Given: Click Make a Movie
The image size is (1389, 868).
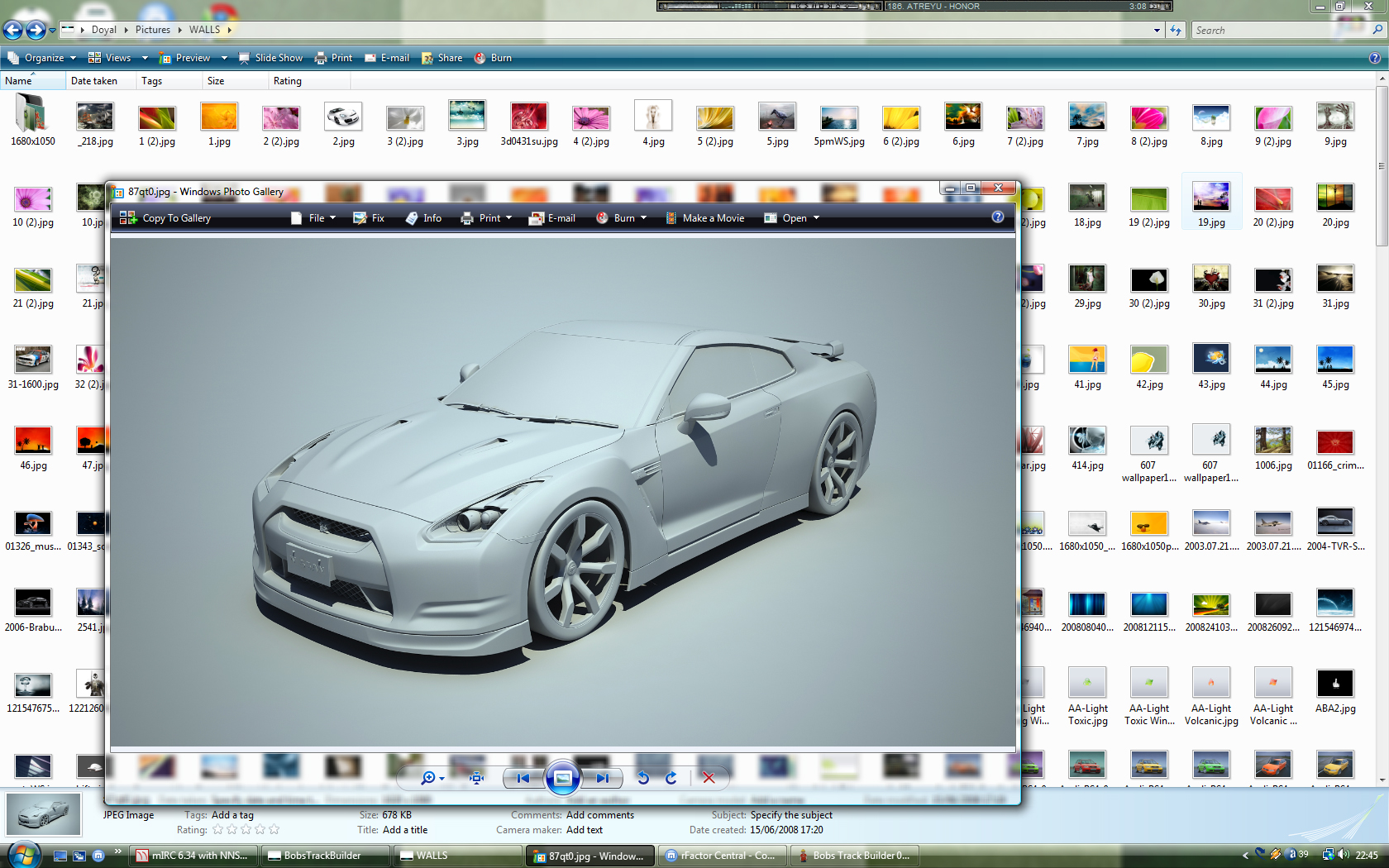Looking at the screenshot, I should 705,218.
